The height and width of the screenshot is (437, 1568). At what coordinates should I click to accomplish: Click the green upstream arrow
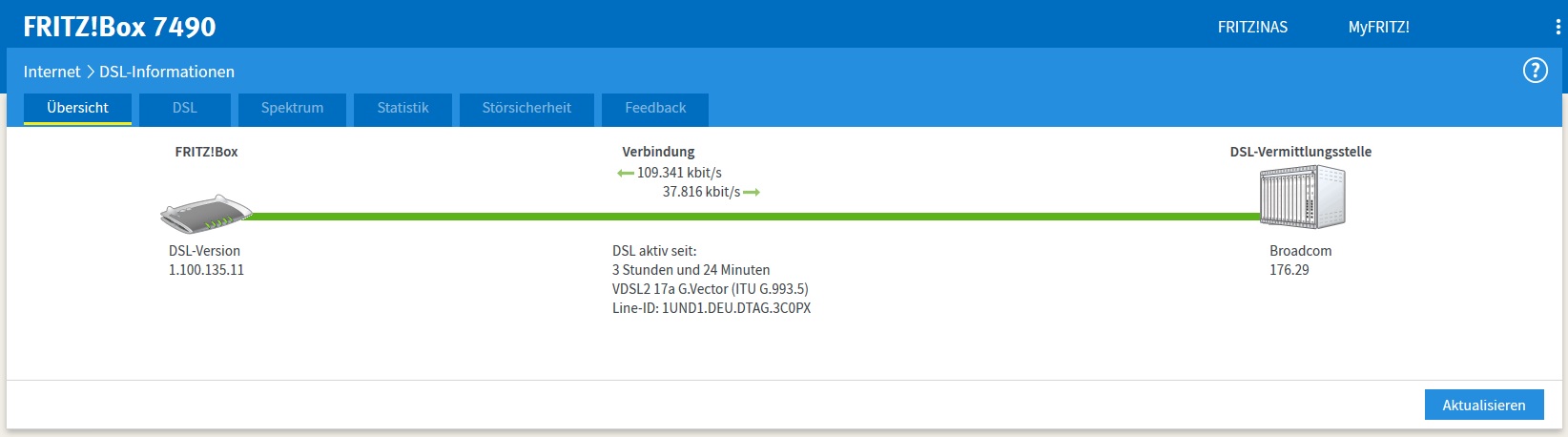(x=752, y=193)
